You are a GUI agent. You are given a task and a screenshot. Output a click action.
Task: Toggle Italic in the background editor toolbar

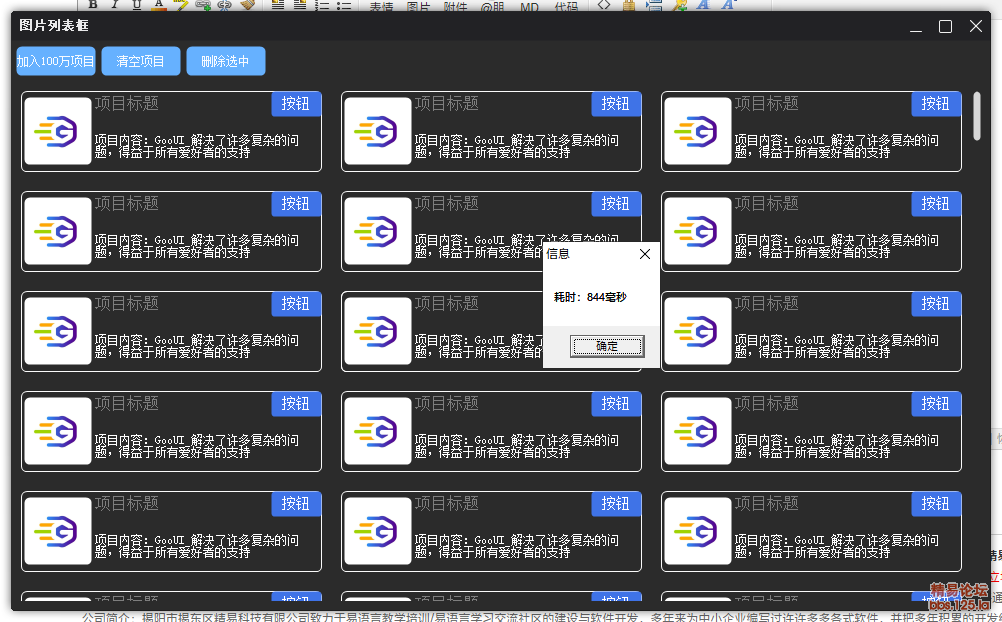[115, 4]
